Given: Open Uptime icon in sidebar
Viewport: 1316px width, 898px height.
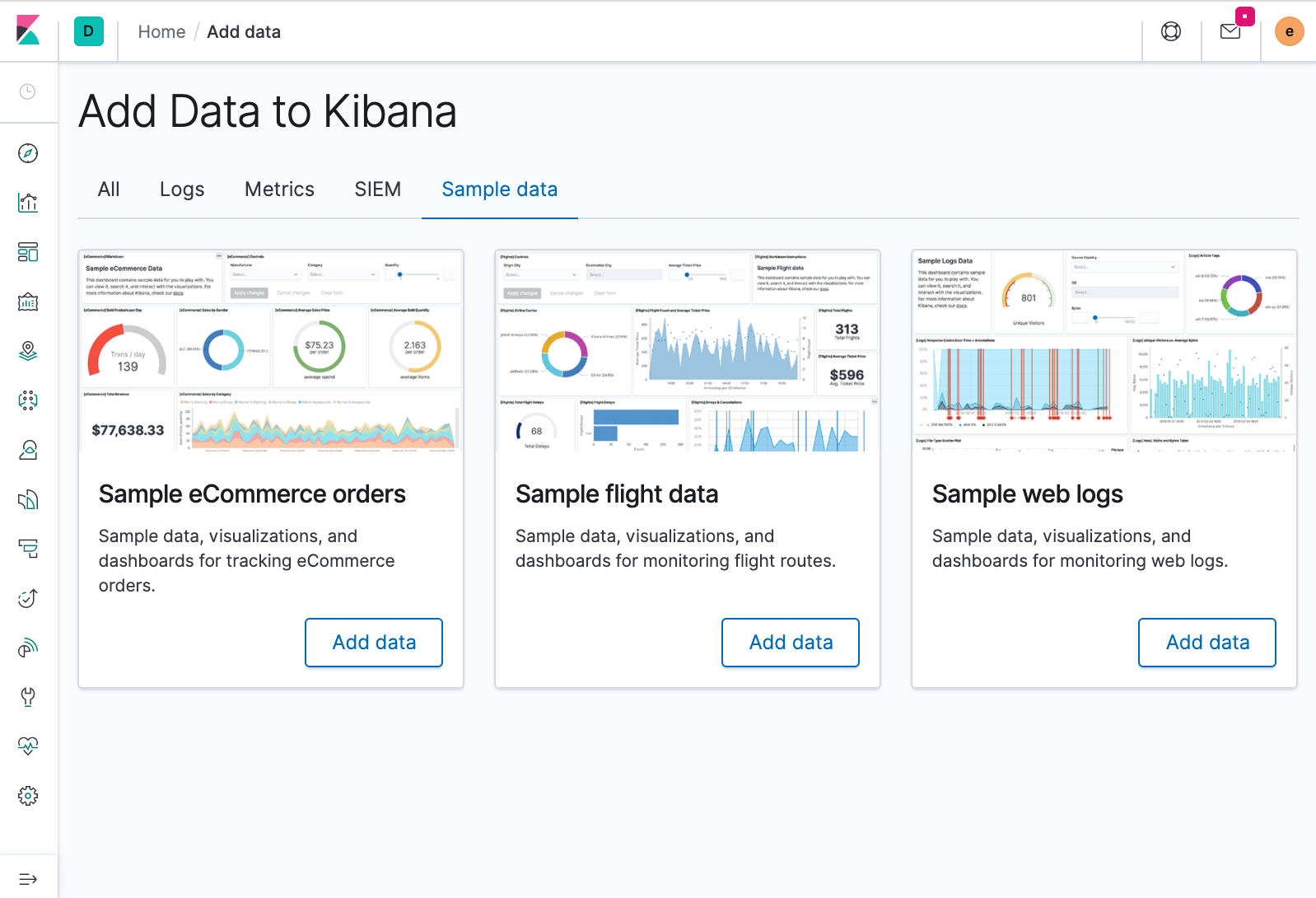Looking at the screenshot, I should 28,598.
